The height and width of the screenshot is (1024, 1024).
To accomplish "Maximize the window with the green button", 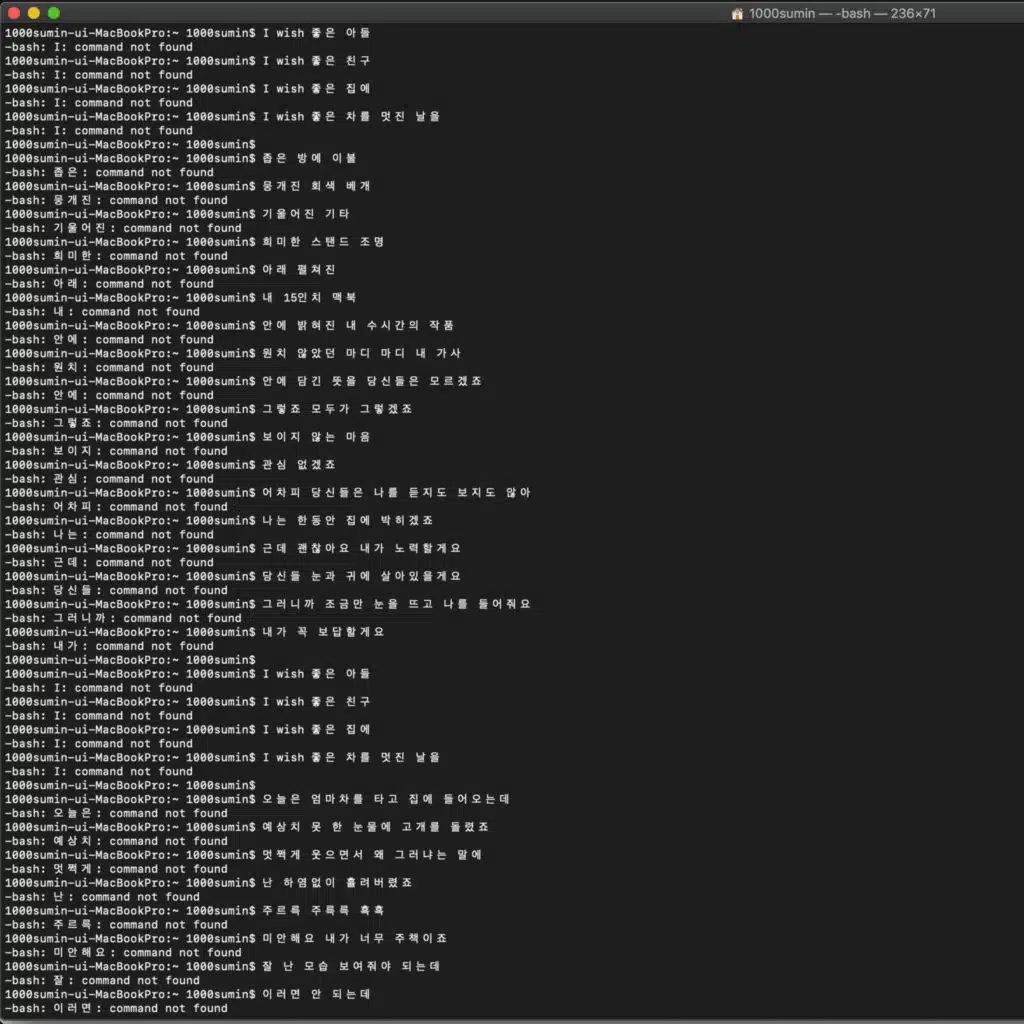I will [x=54, y=13].
